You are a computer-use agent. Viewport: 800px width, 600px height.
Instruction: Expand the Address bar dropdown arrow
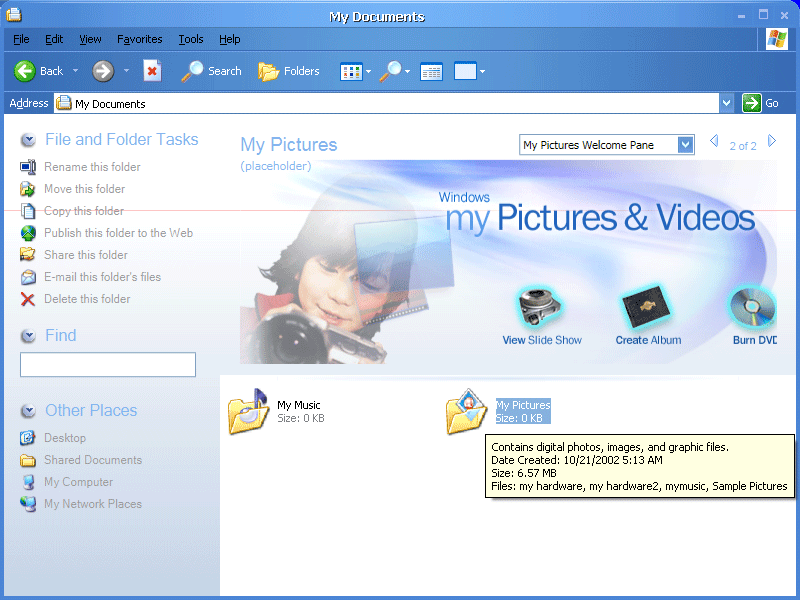pyautogui.click(x=726, y=103)
